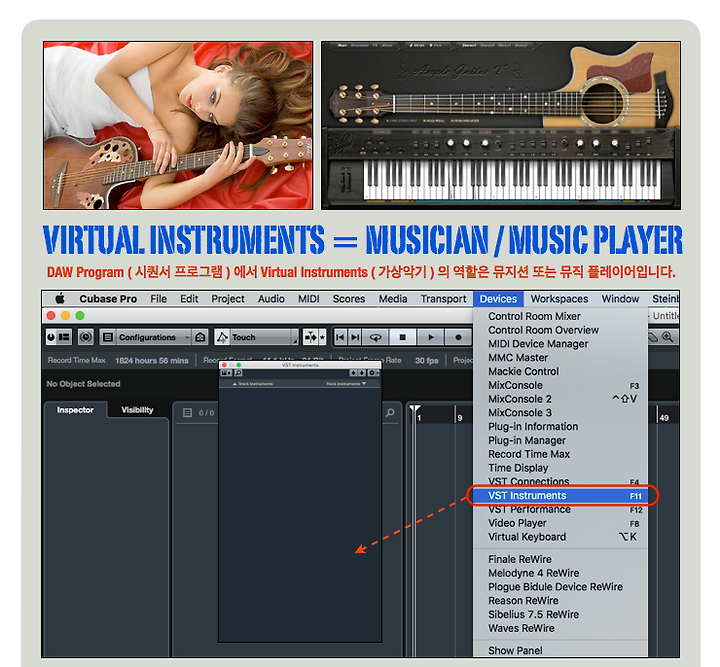Select Time Display in Devices menu
Viewport: 720px width, 667px height.
click(560, 468)
